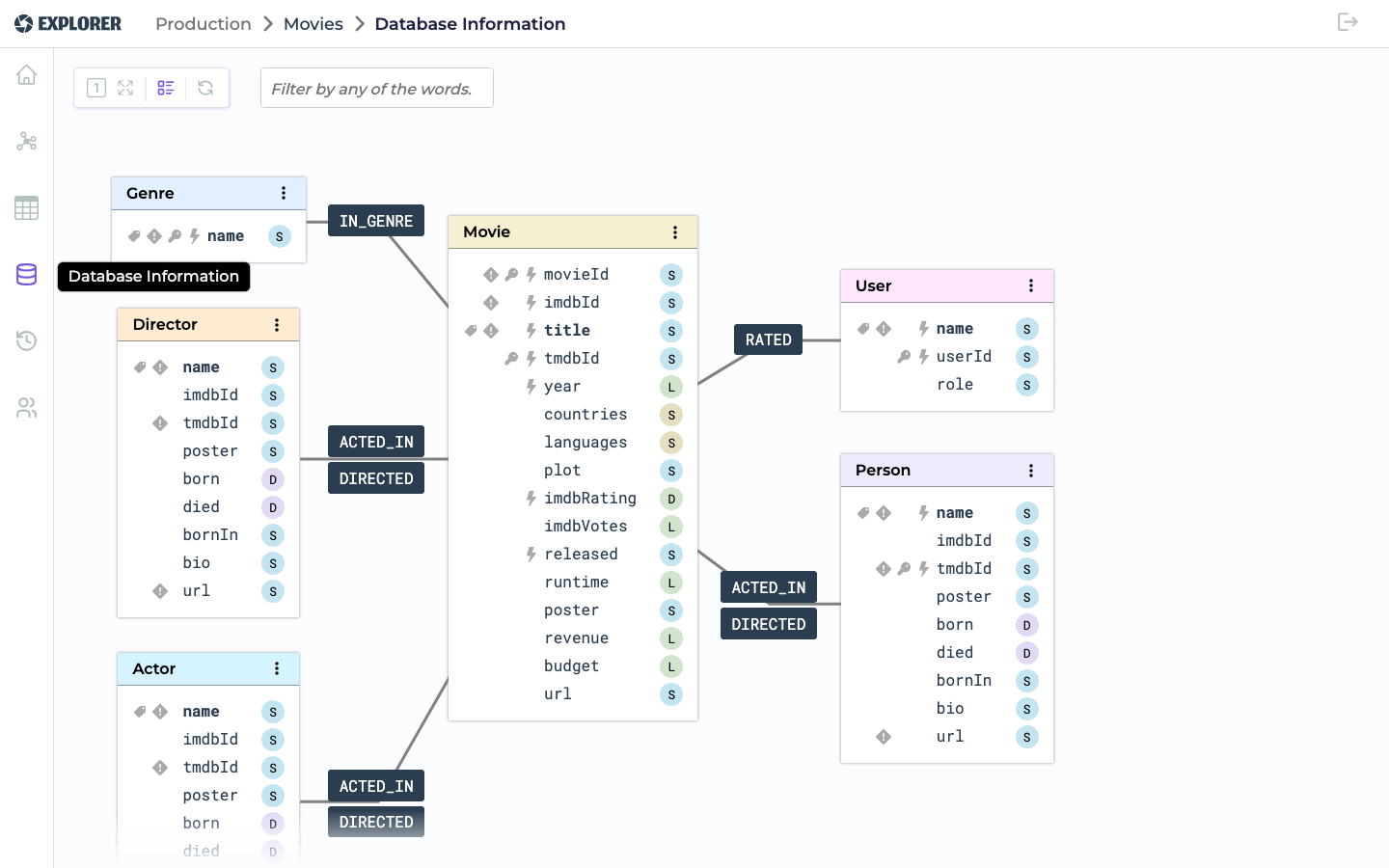Select the ACTED_IN label beside the Actor node
This screenshot has width=1389, height=868.
point(376,786)
